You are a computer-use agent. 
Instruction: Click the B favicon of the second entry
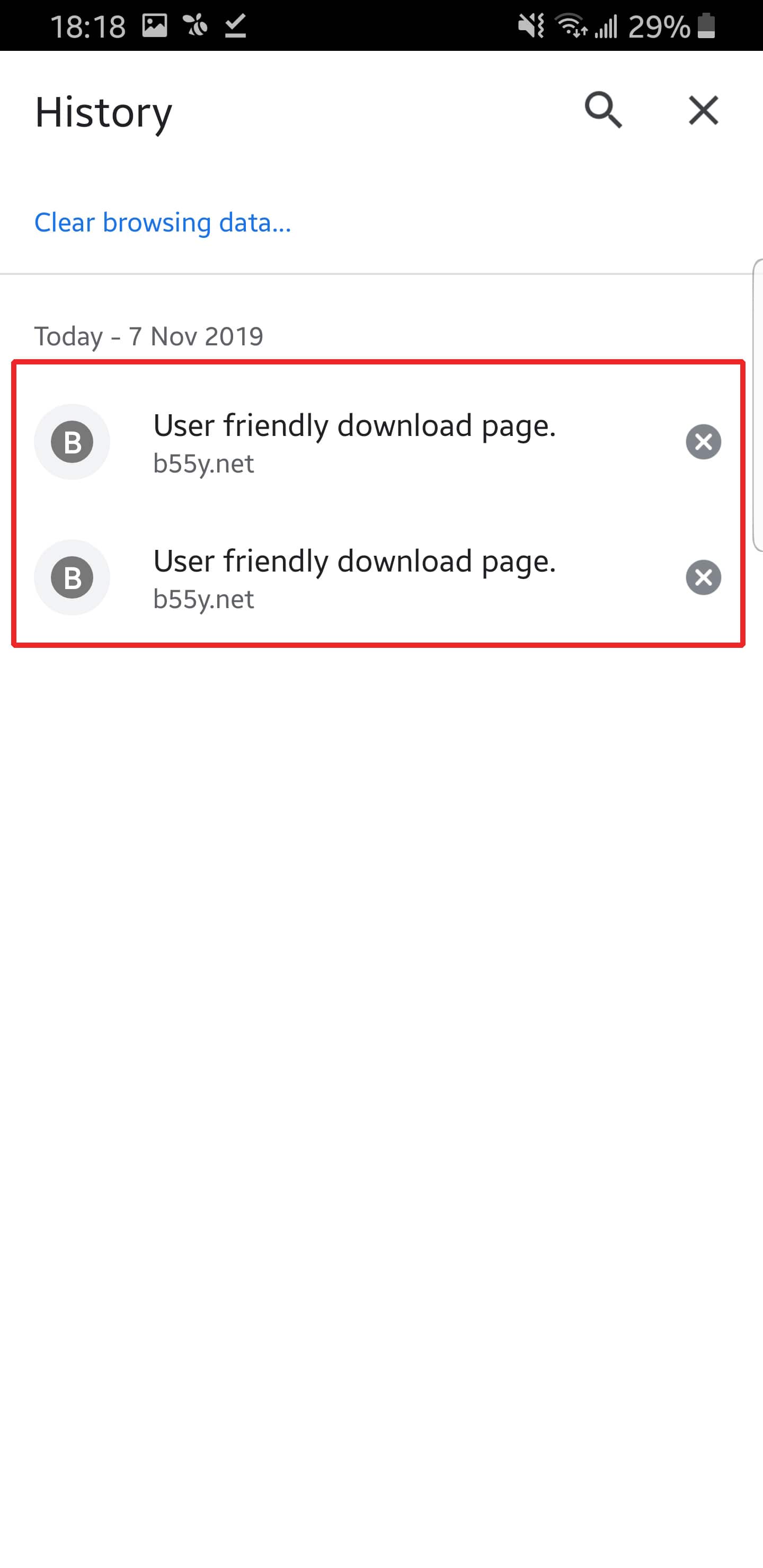pos(72,577)
